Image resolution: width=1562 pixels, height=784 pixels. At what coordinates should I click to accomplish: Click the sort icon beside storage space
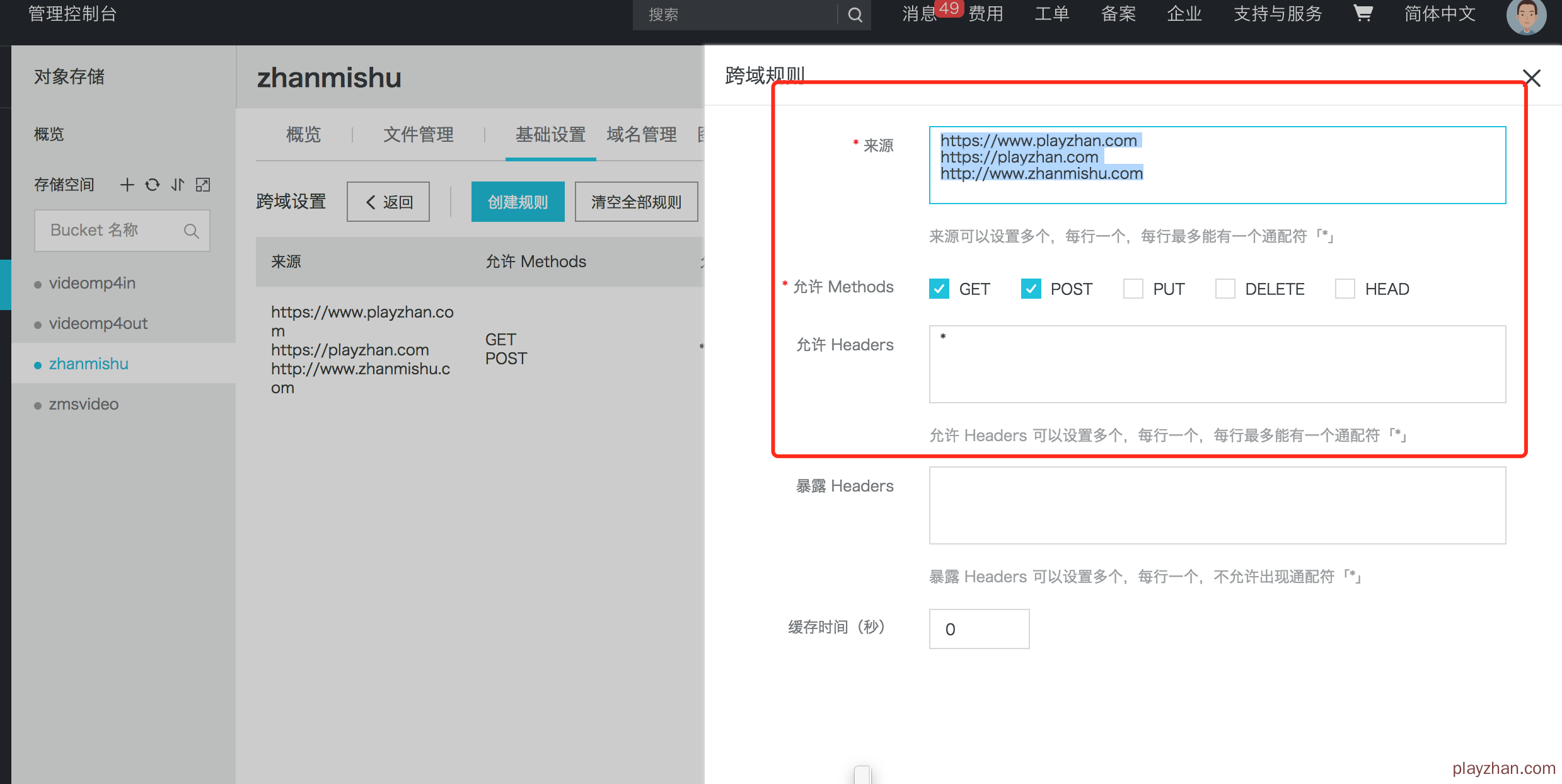pyautogui.click(x=178, y=185)
